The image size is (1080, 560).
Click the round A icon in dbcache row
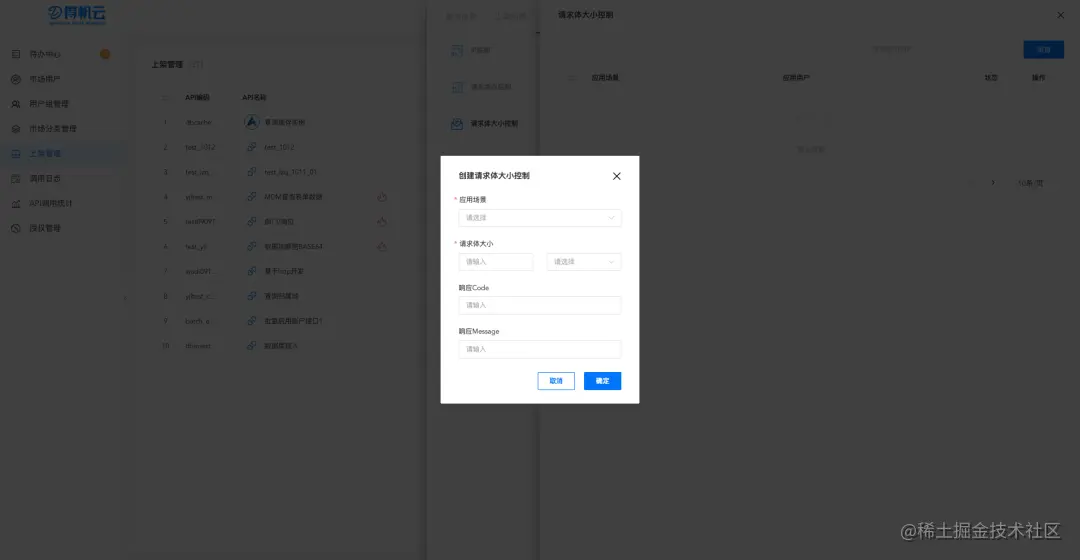click(251, 122)
